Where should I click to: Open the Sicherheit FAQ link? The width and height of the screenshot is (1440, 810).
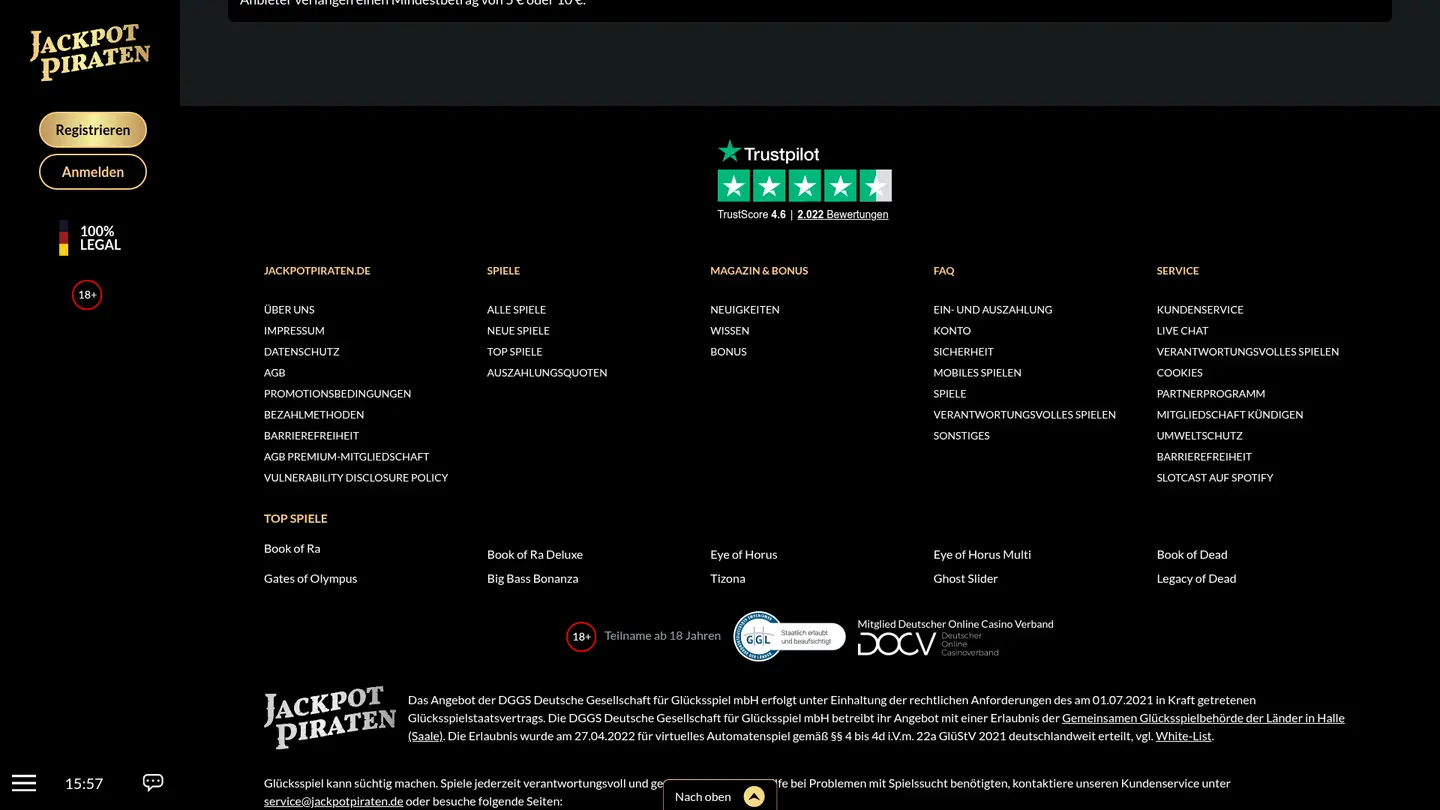click(x=963, y=352)
